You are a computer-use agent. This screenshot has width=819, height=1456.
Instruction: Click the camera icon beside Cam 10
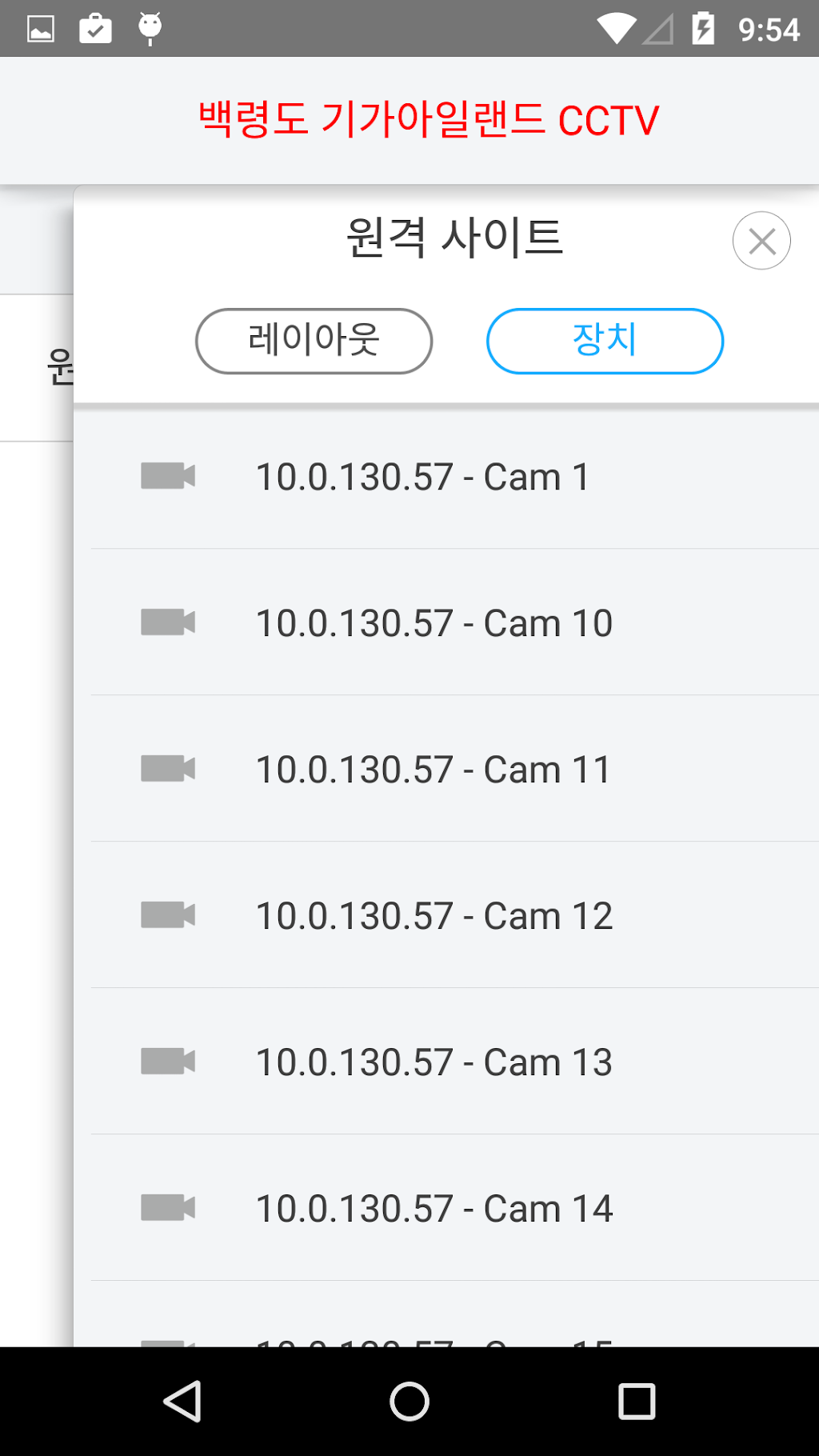tap(168, 622)
